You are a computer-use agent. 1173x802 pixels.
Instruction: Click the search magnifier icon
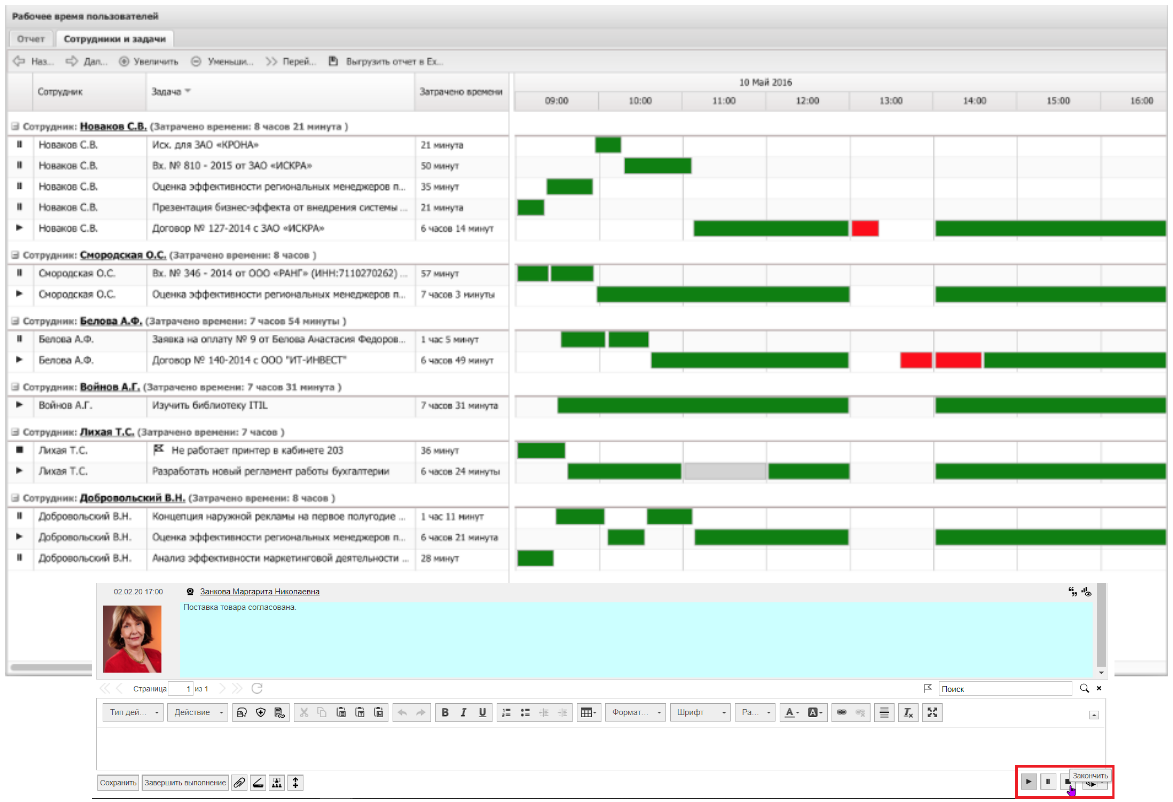point(1083,689)
